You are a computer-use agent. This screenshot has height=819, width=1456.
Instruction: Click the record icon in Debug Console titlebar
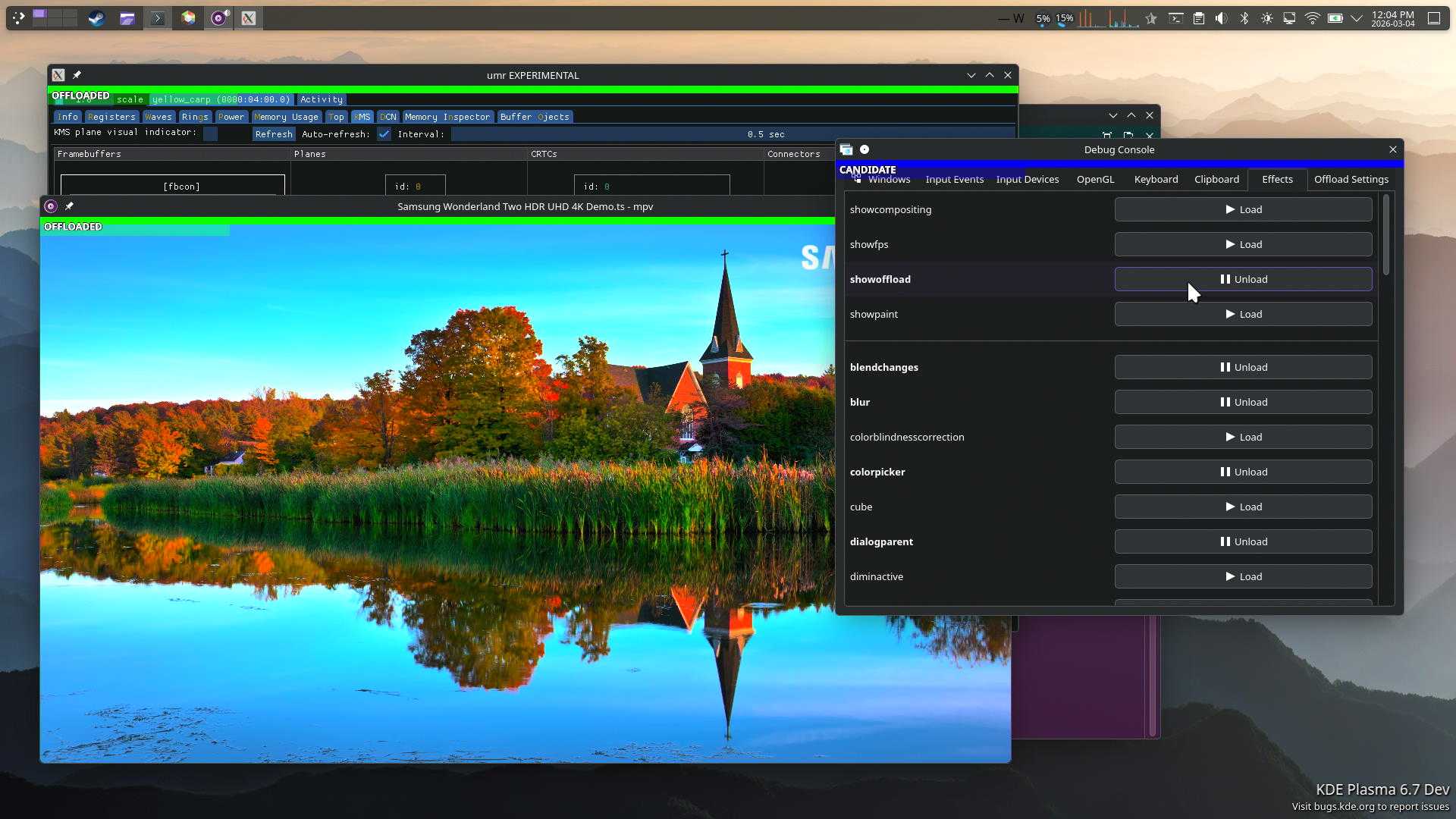(866, 149)
